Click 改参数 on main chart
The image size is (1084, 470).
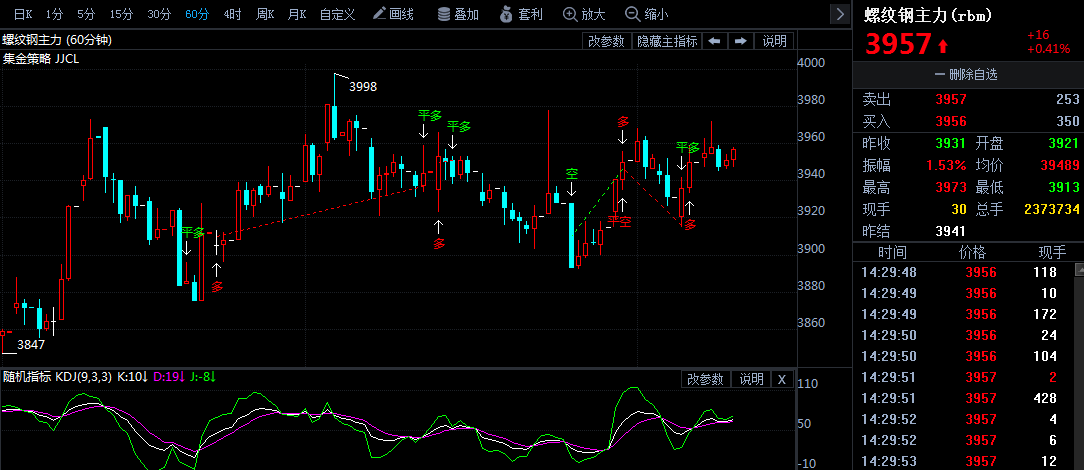tap(606, 41)
